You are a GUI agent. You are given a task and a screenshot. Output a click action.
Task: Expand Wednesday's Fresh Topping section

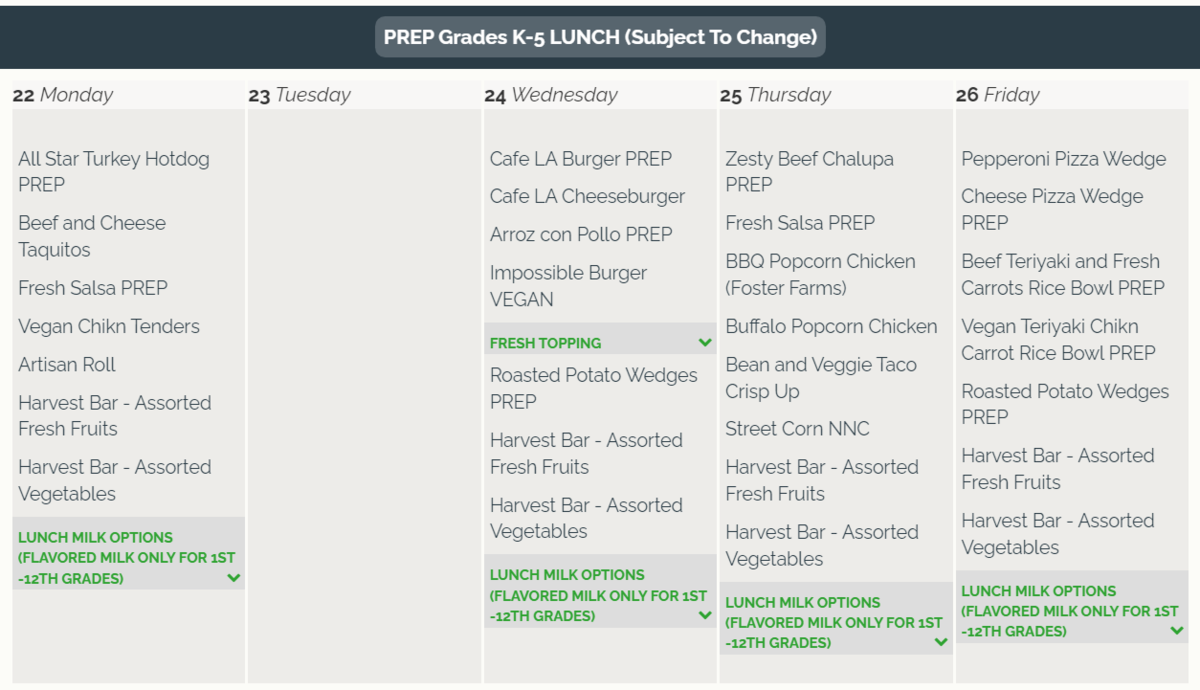(705, 343)
